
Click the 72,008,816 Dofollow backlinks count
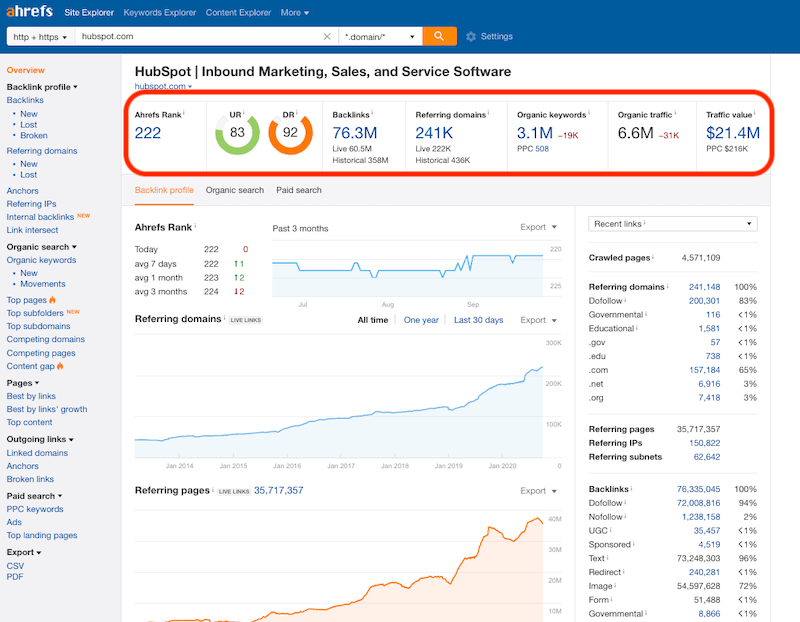click(x=698, y=503)
